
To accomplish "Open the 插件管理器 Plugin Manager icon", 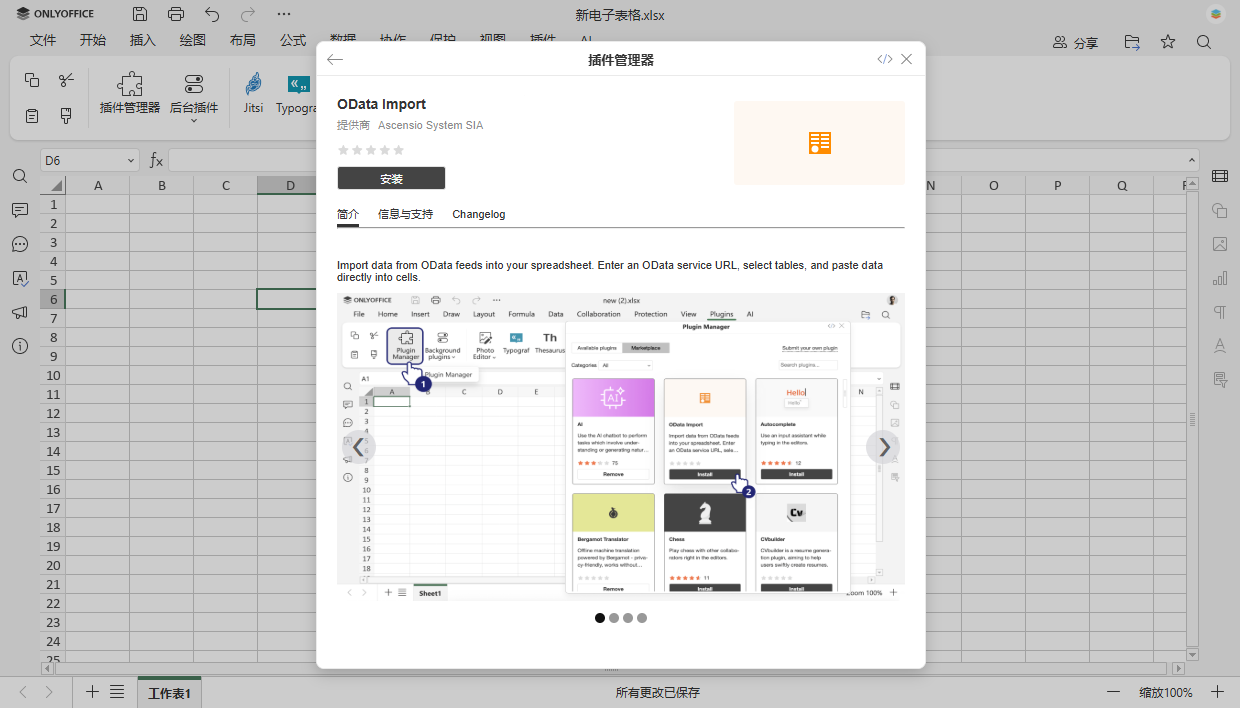I will point(128,95).
